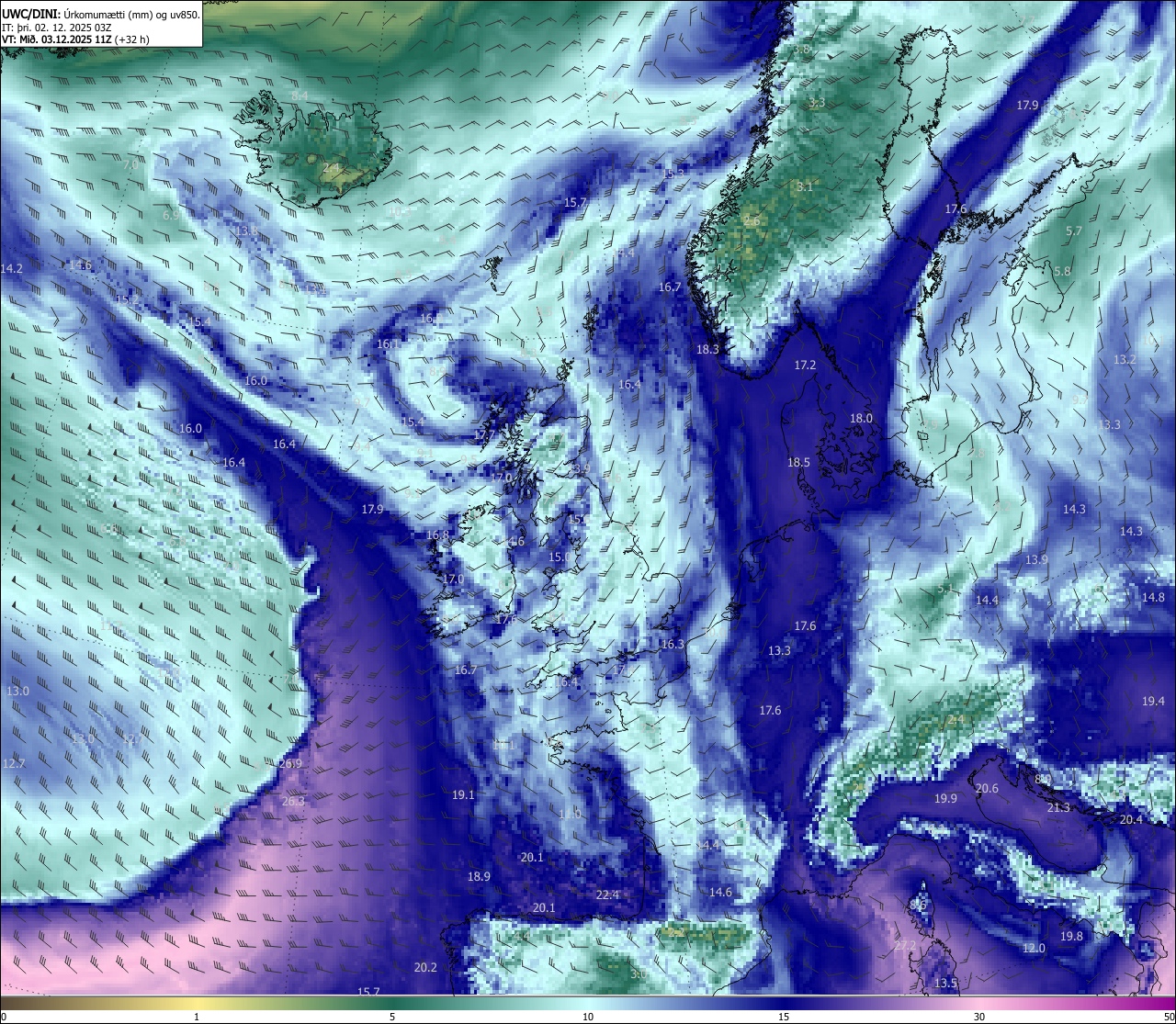Viewport: 1176px width, 1024px height.
Task: Click the 16.3 value over southeast England
Action: (673, 645)
